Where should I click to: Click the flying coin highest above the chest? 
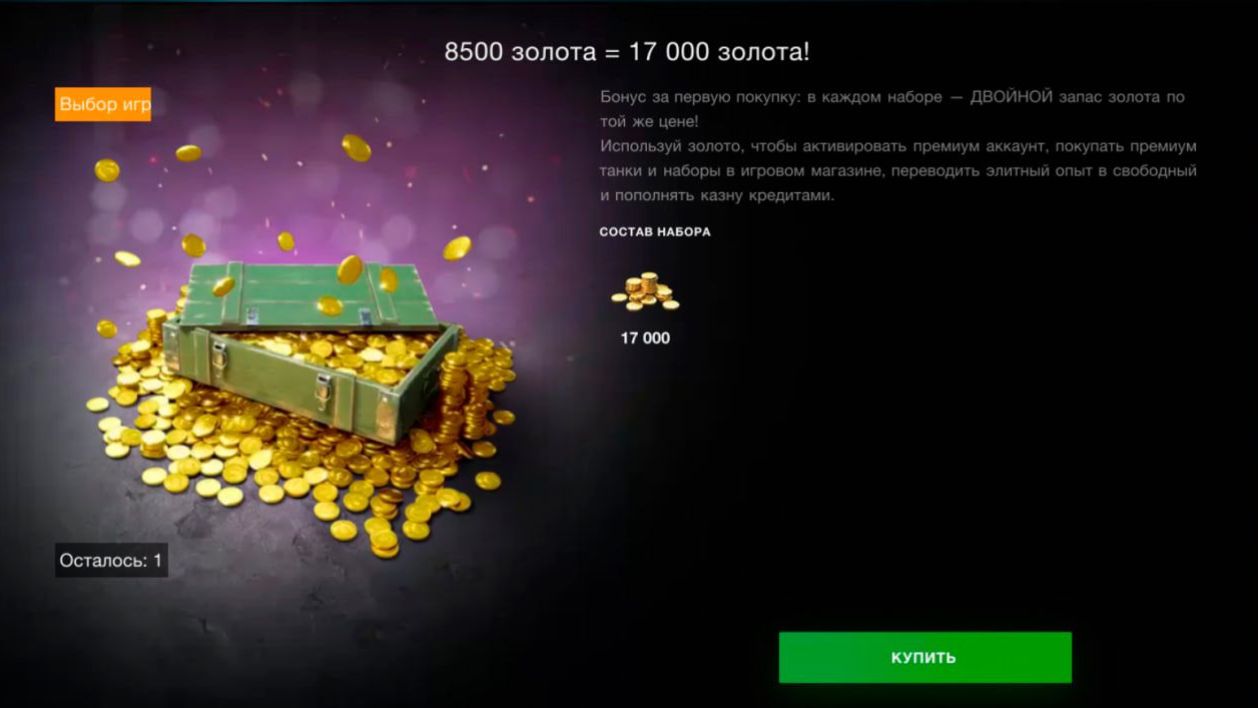point(355,148)
